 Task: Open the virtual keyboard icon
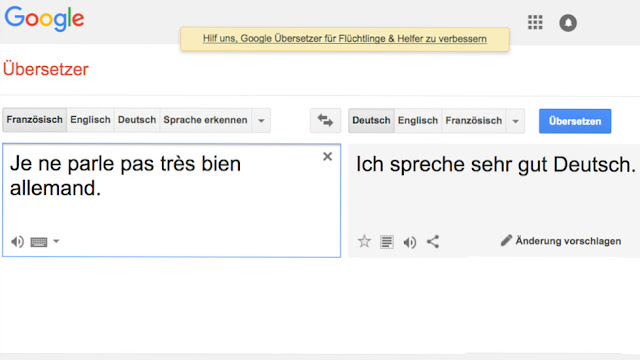coord(39,242)
